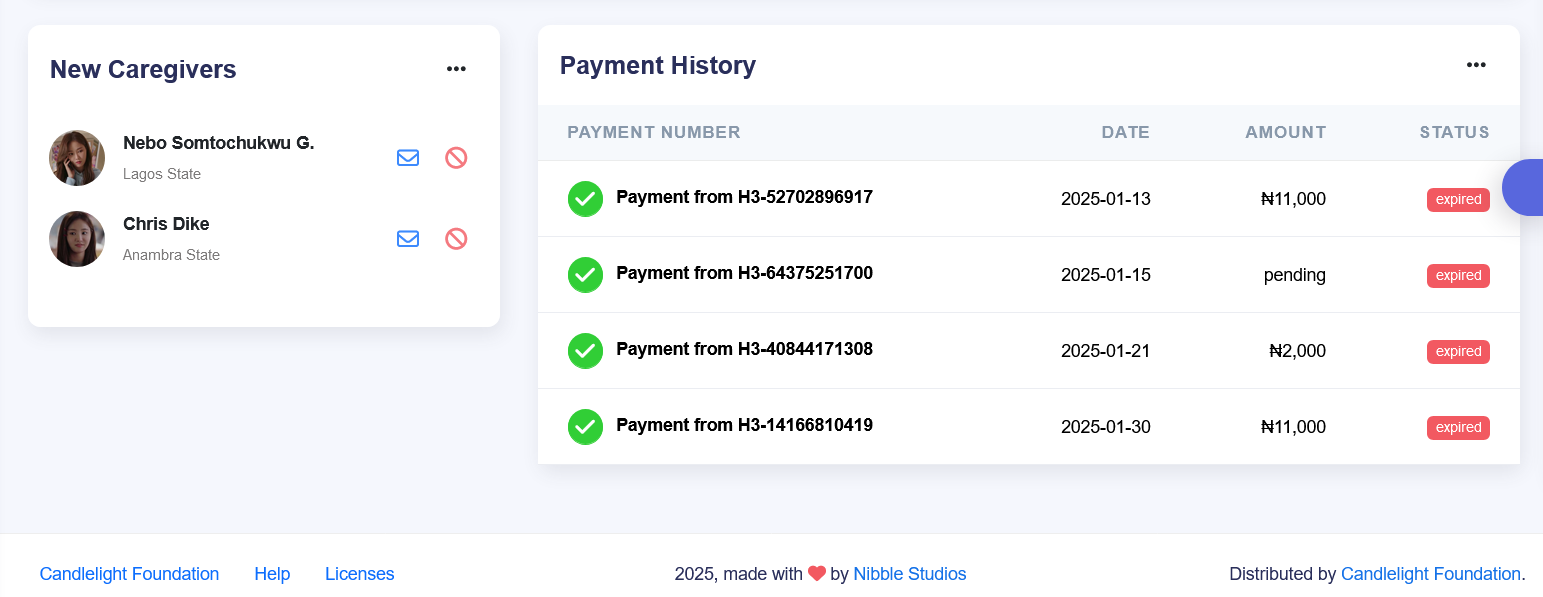Visit the Nibble Studios link
Viewport: 1543px width, 597px height.
[909, 574]
